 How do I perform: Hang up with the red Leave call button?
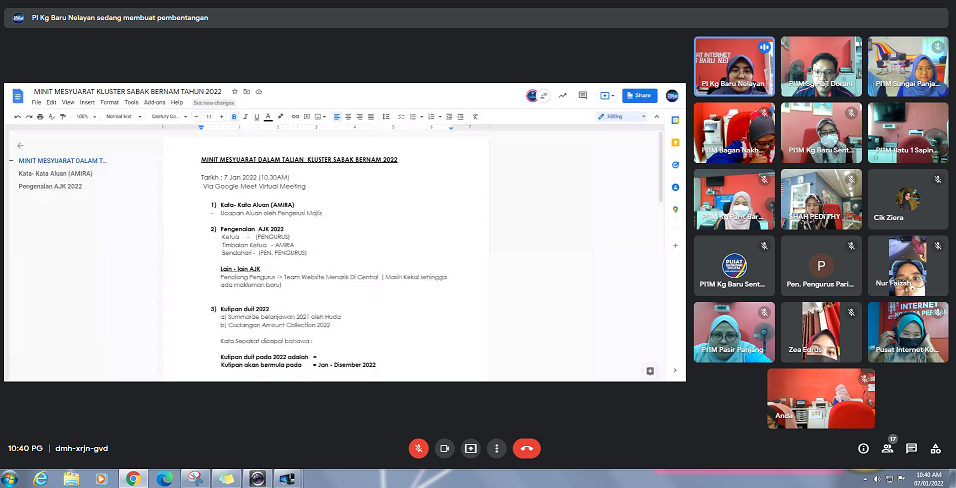[x=527, y=448]
